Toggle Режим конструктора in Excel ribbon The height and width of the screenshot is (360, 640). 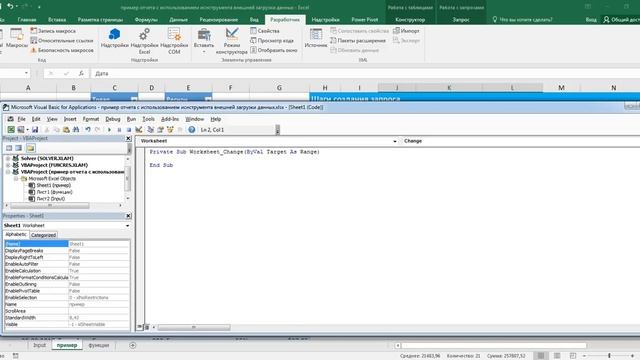232,41
